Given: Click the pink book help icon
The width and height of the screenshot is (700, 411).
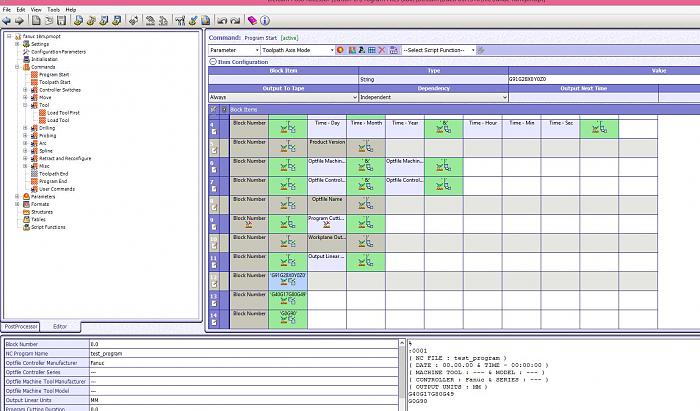Looking at the screenshot, I should tap(252, 20).
